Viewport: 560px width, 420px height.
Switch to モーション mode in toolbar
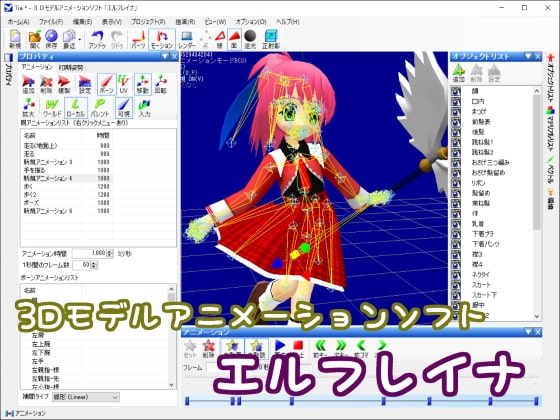click(162, 39)
